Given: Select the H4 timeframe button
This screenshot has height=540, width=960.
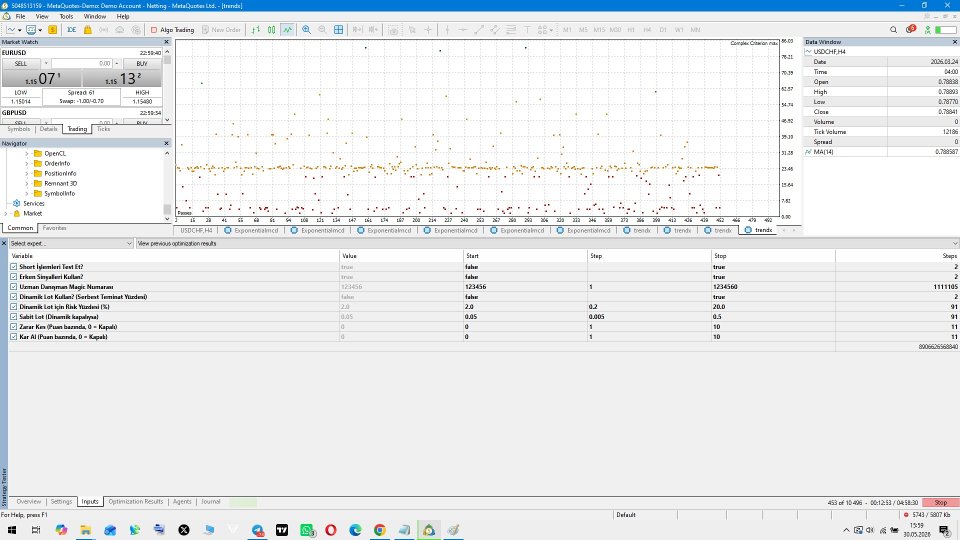Looking at the screenshot, I should click(647, 29).
